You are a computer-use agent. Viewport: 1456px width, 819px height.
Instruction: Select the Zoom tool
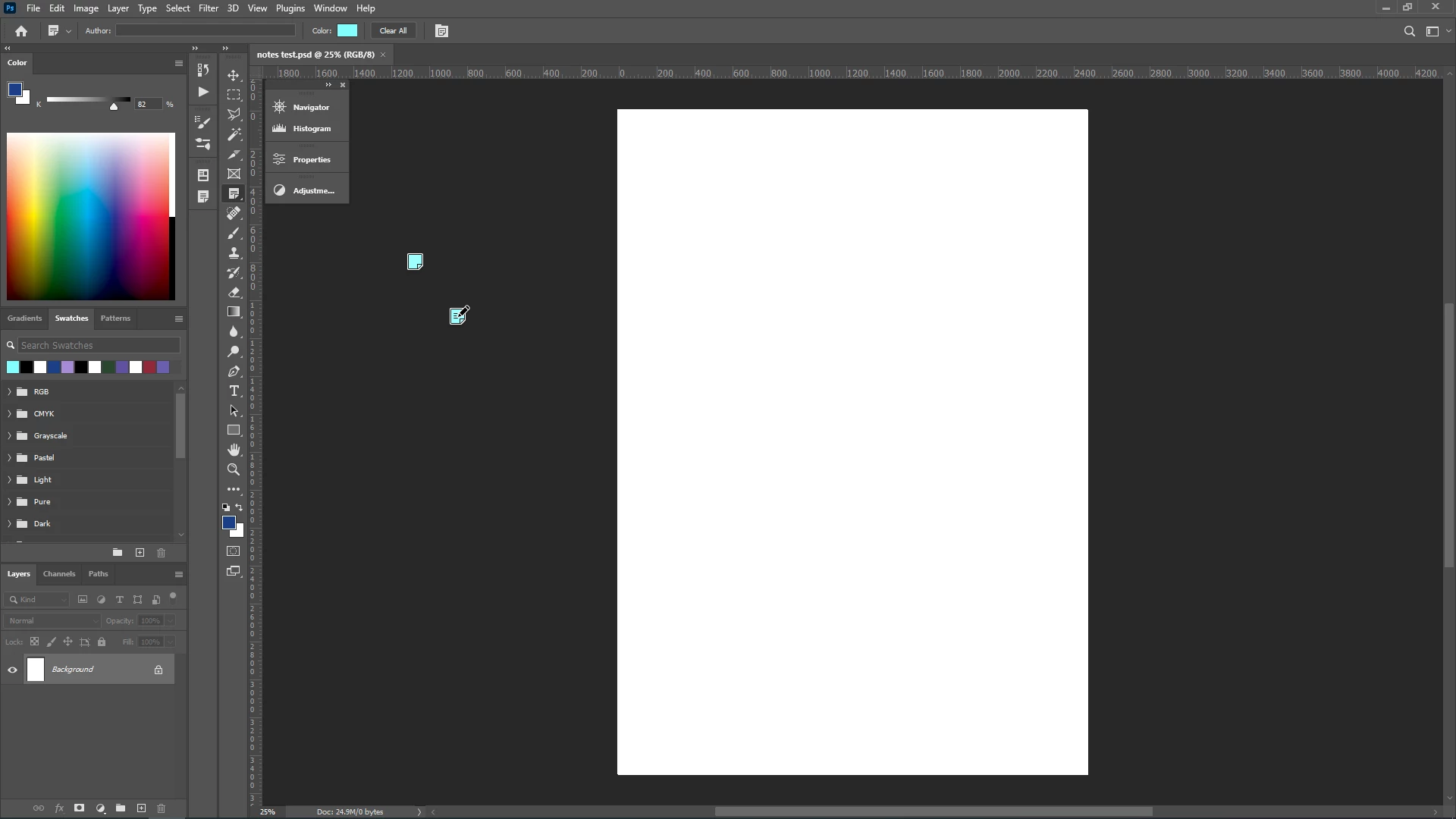pyautogui.click(x=234, y=469)
